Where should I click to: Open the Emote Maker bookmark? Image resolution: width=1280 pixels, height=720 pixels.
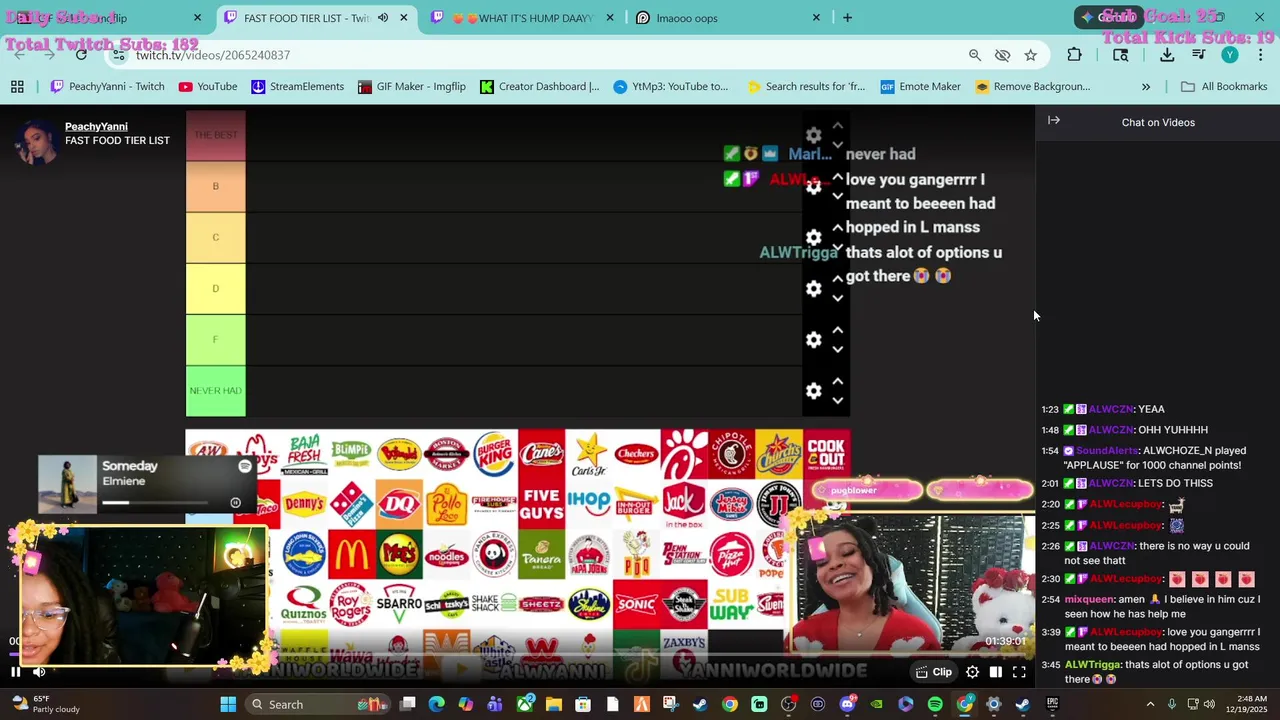pyautogui.click(x=920, y=87)
